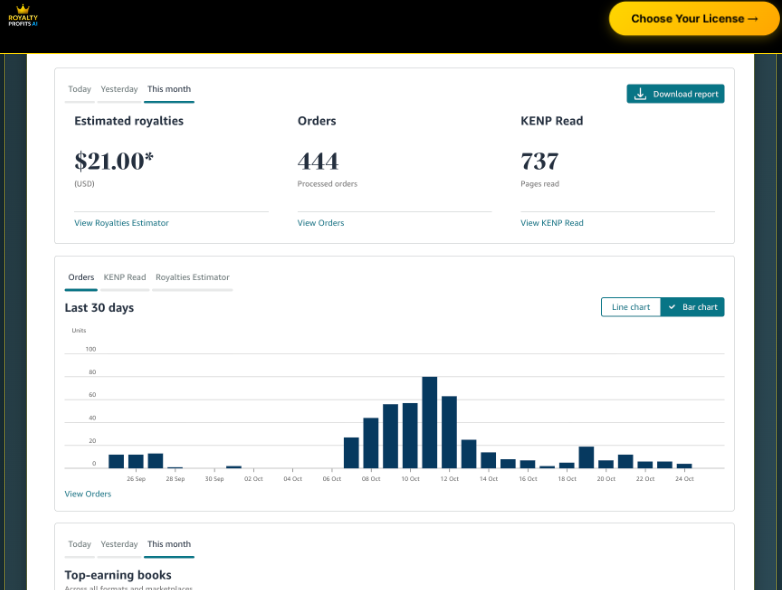Open View Orders link under the 444 orders
This screenshot has width=782, height=590.
pyautogui.click(x=320, y=223)
